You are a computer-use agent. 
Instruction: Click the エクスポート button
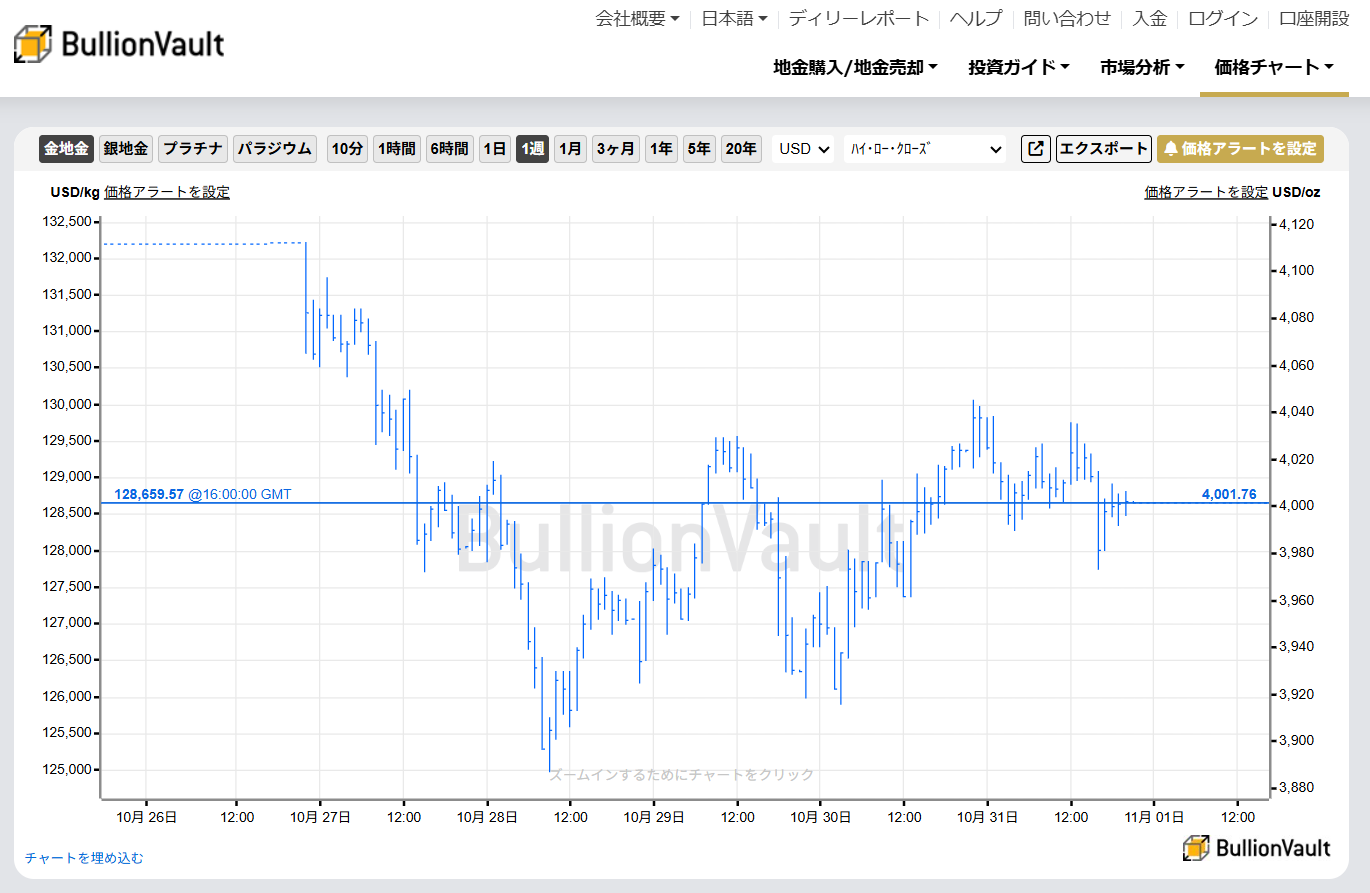pos(1103,148)
